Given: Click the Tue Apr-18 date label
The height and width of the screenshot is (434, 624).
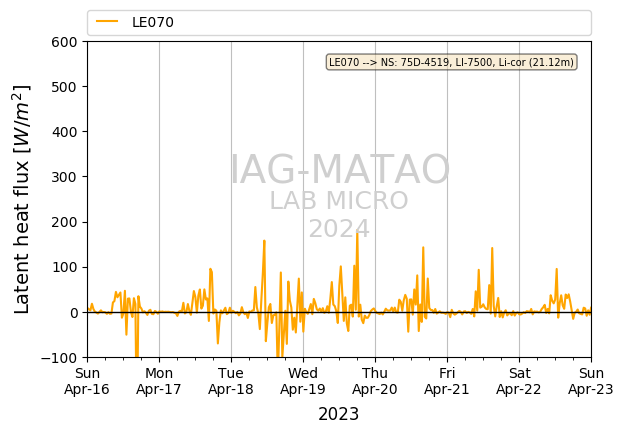Looking at the screenshot, I should [x=231, y=381].
